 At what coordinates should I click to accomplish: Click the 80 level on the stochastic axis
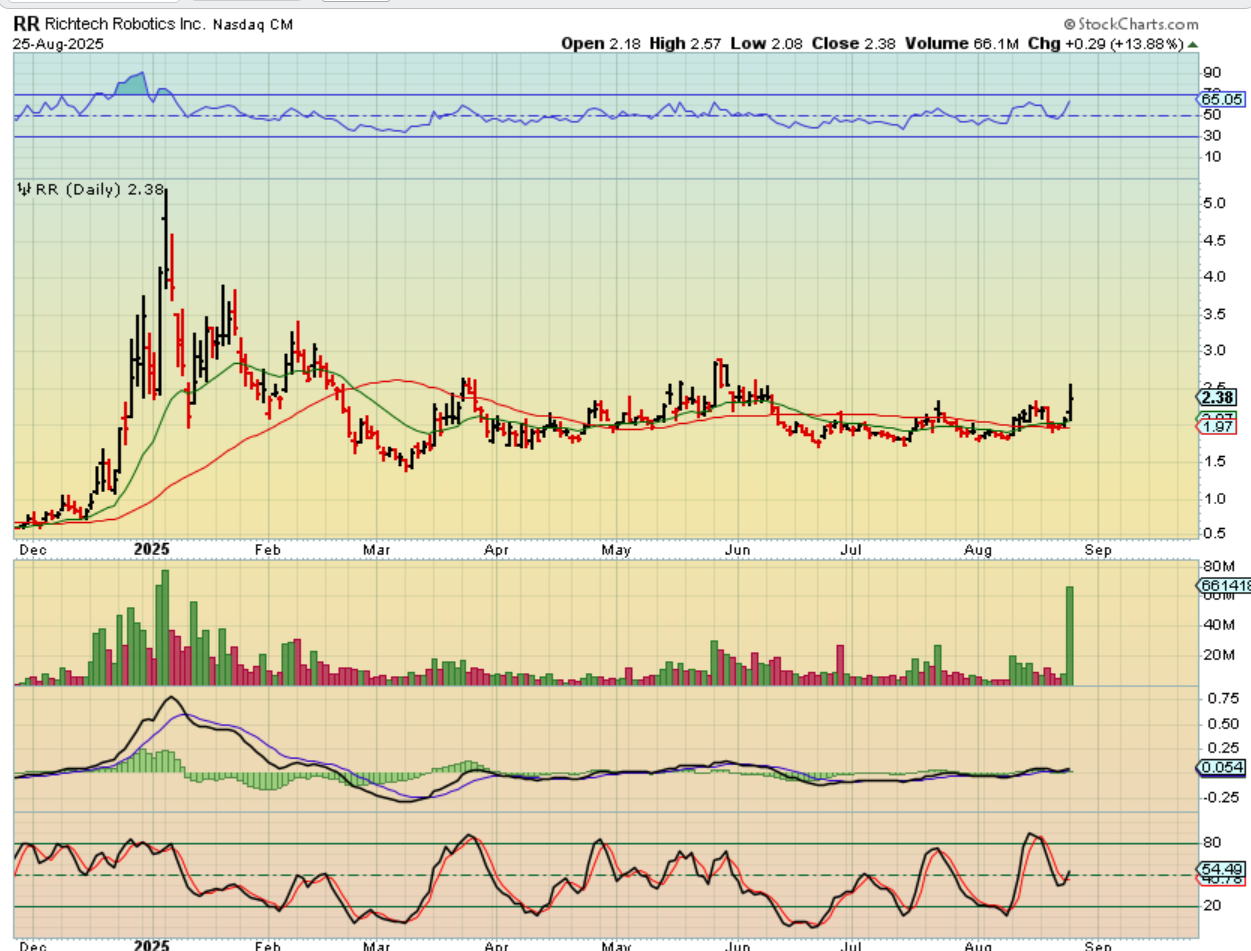pos(1210,843)
